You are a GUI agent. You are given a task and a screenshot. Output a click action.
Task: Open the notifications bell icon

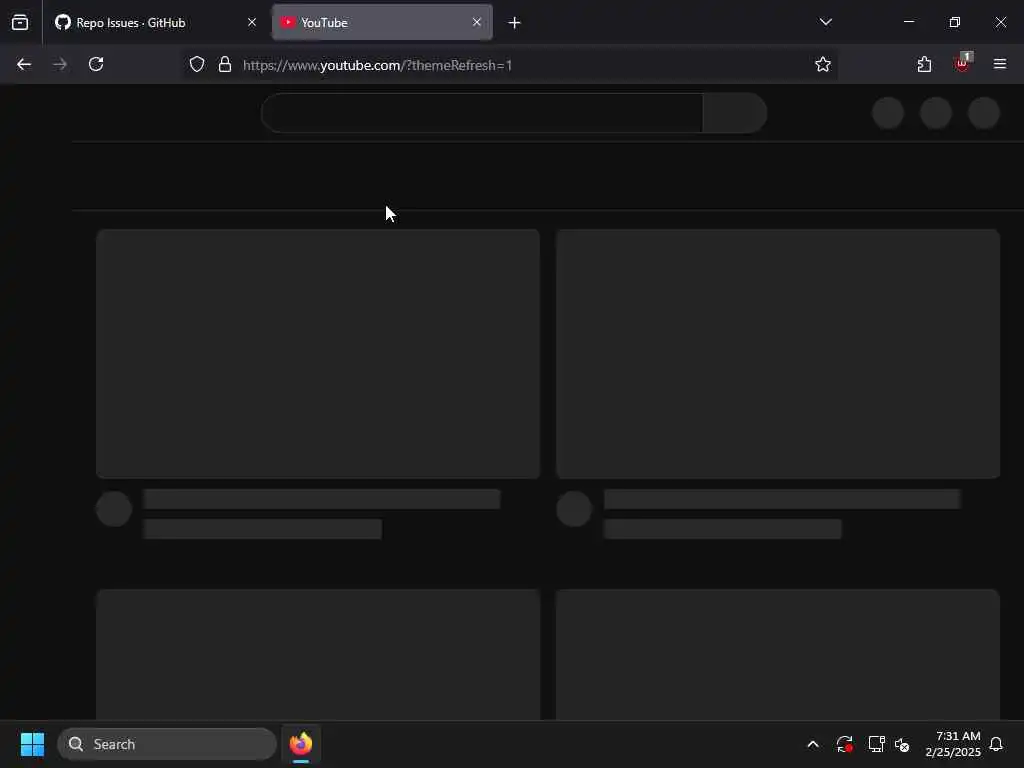[x=997, y=744]
